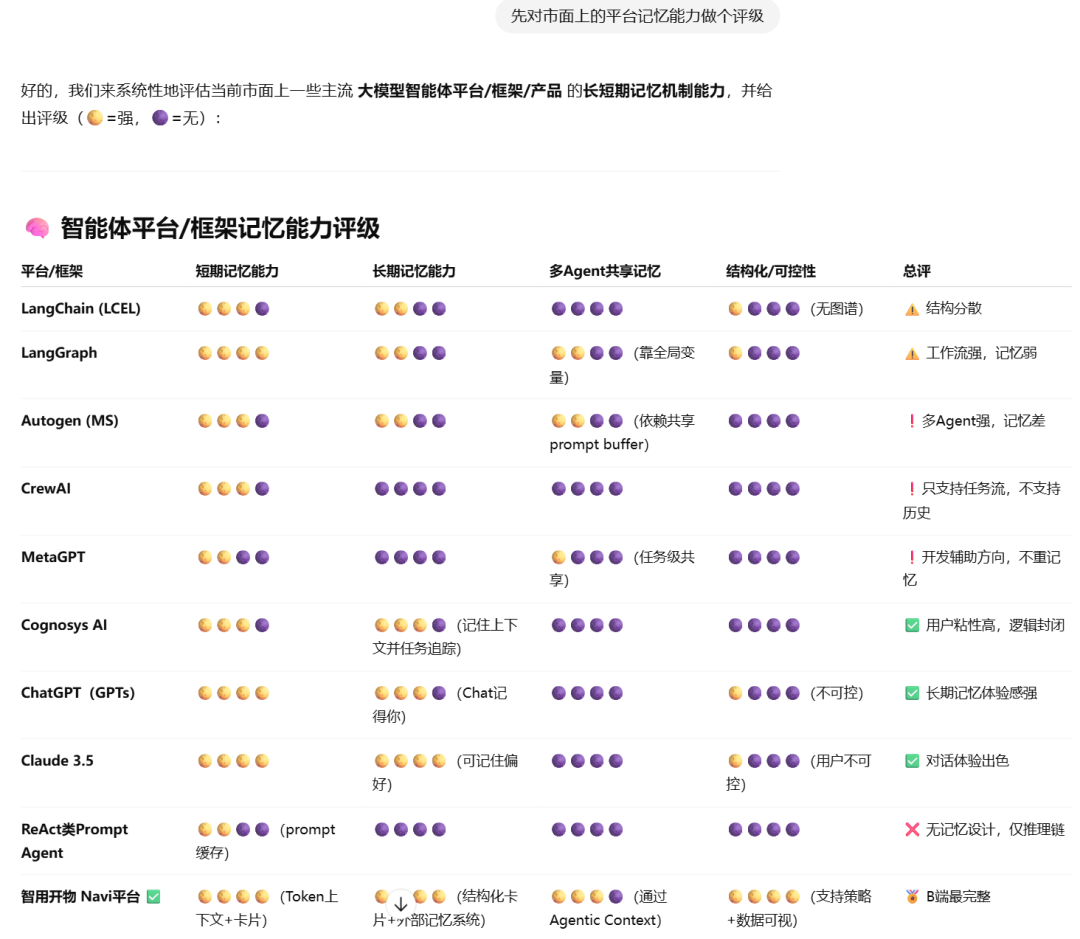Click the red exclamation before 多Agent强，记忆差
Viewport: 1080px width, 939px height.
tap(911, 421)
